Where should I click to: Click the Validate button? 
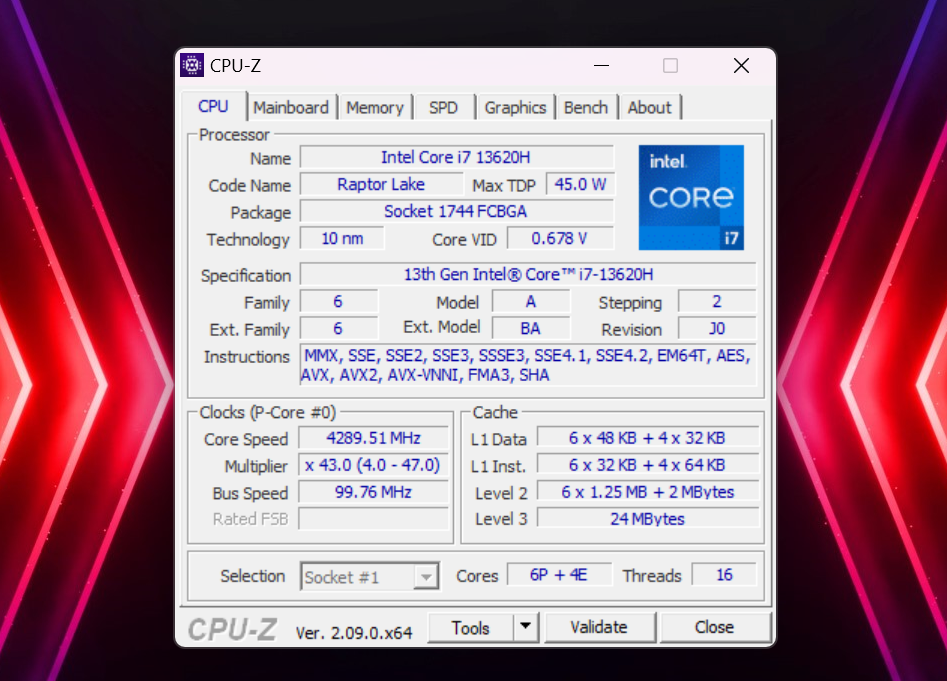point(599,627)
